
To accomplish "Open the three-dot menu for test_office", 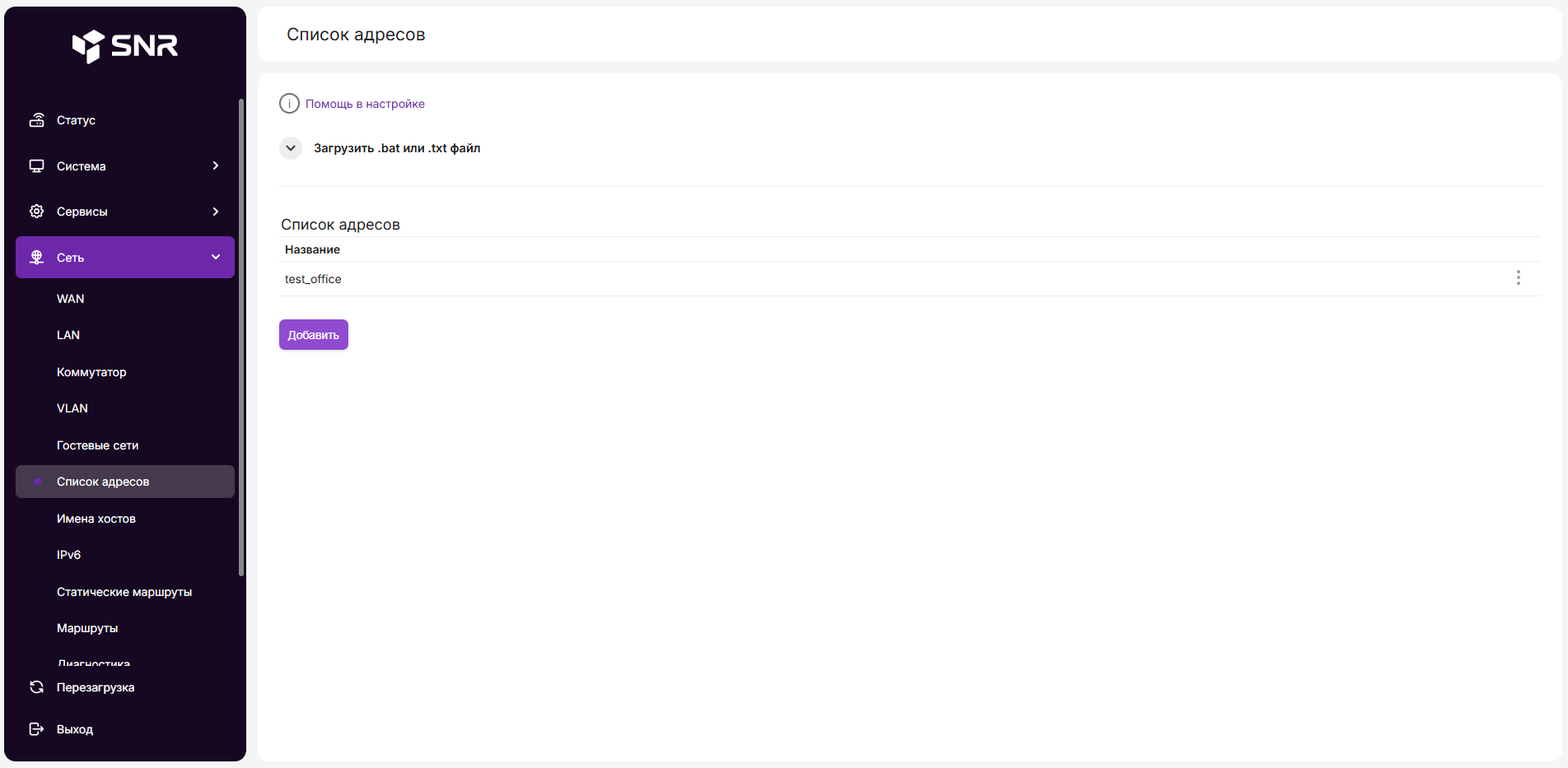I will click(x=1518, y=278).
